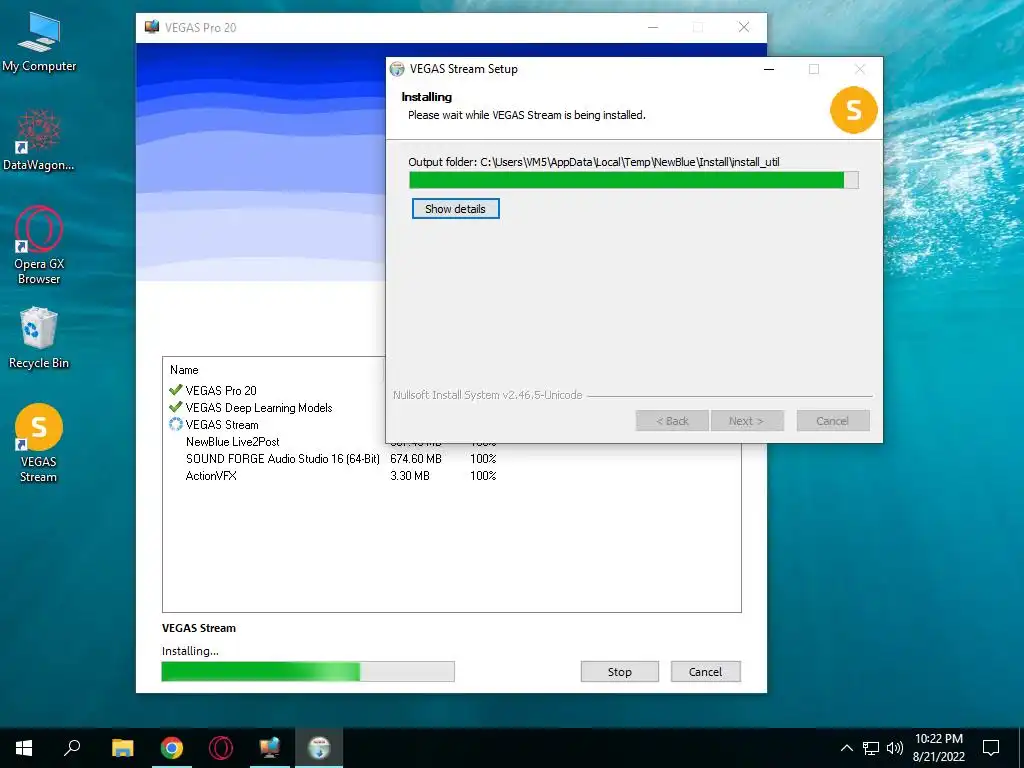Click the Name column header
This screenshot has height=768, width=1024.
point(184,370)
